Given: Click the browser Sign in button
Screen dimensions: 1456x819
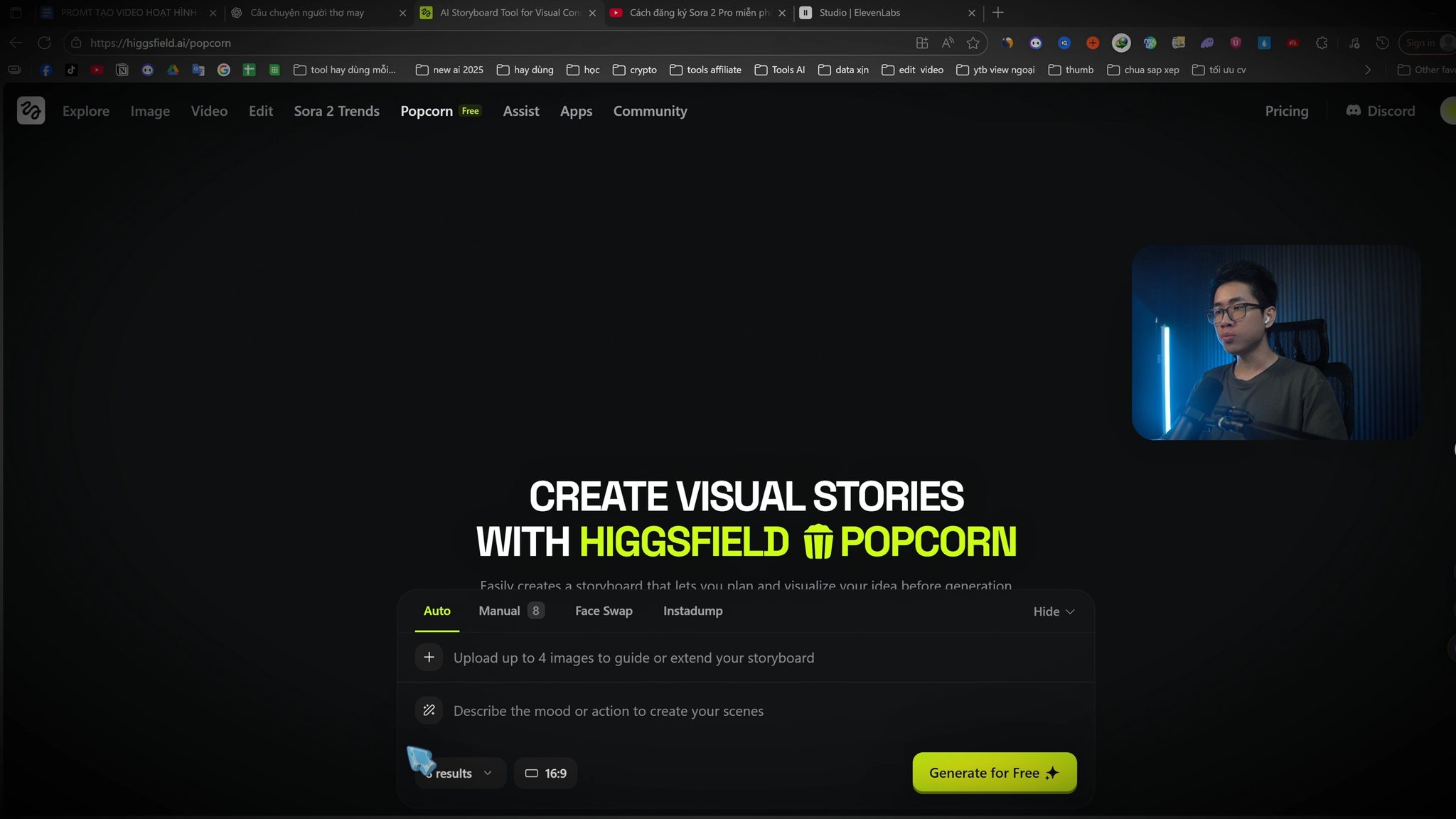Looking at the screenshot, I should pos(1428,43).
